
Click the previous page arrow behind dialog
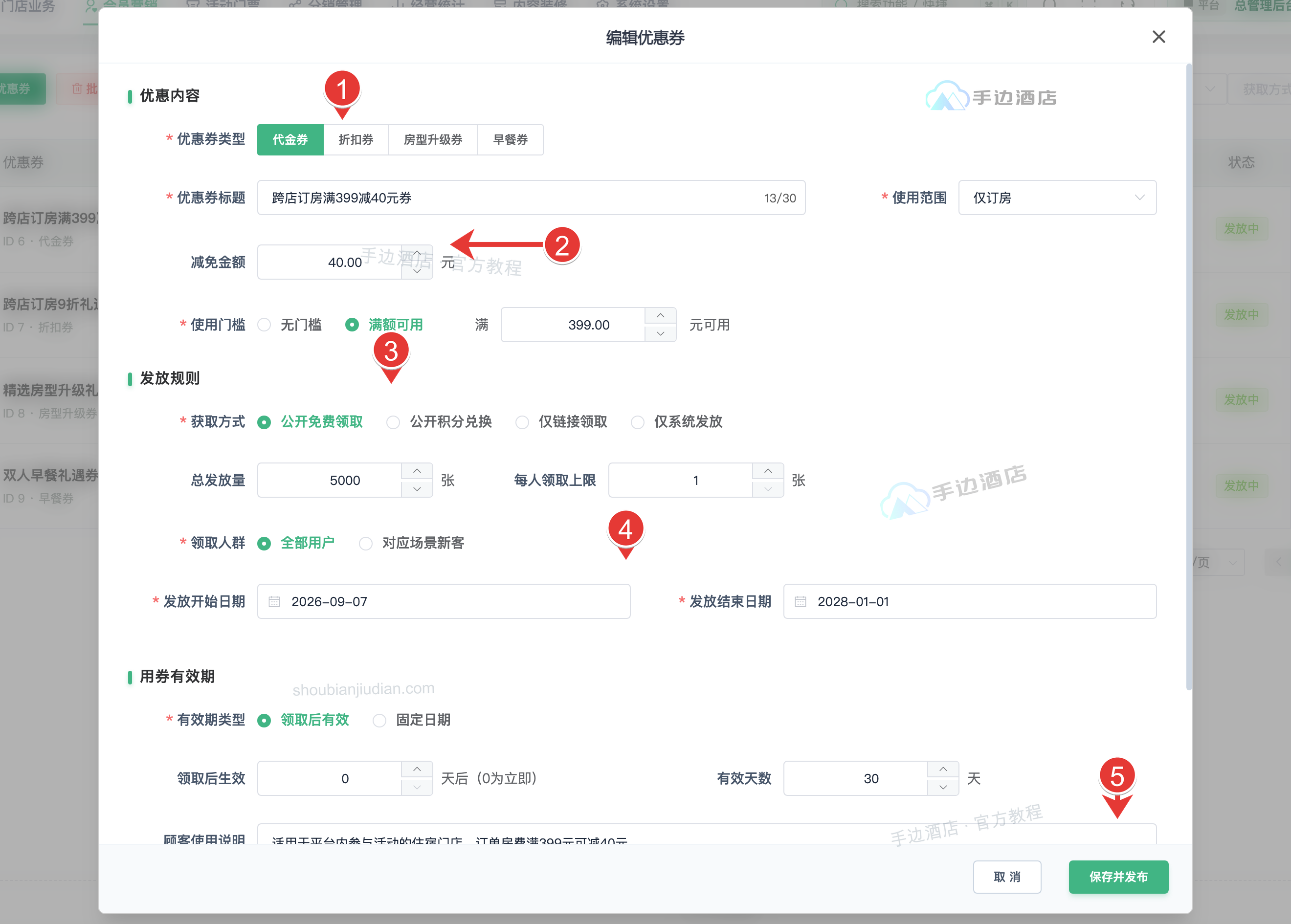(1278, 563)
